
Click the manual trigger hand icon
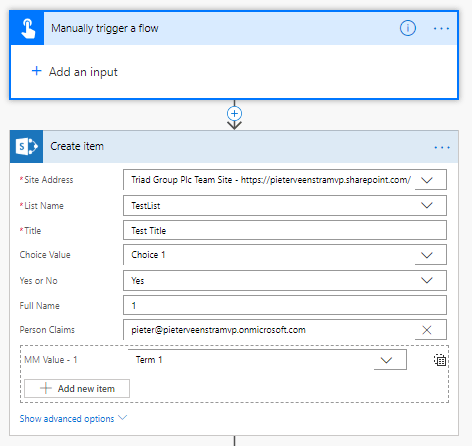pyautogui.click(x=27, y=28)
